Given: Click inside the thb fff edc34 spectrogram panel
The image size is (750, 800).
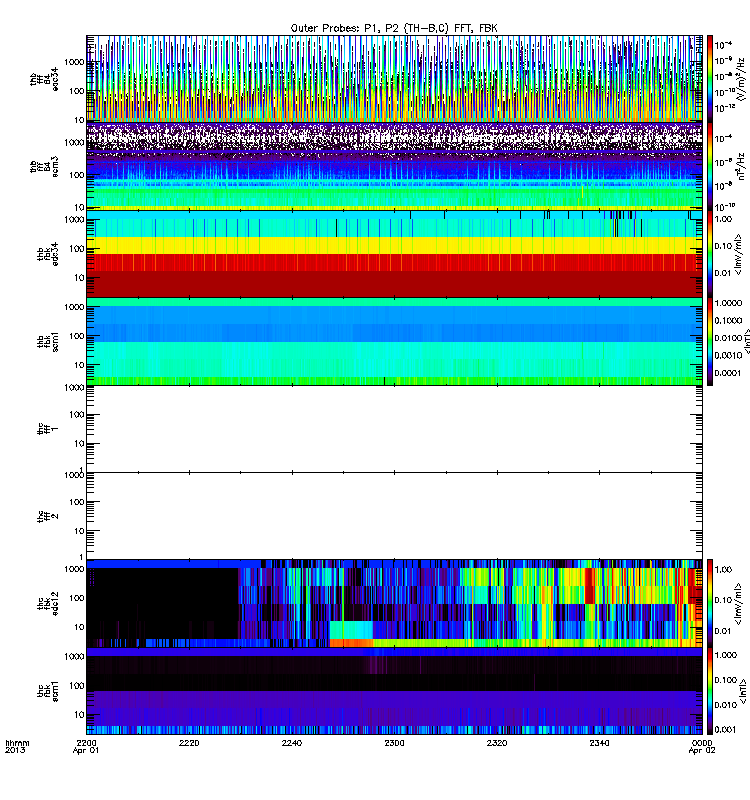Looking at the screenshot, I should pyautogui.click(x=394, y=79).
